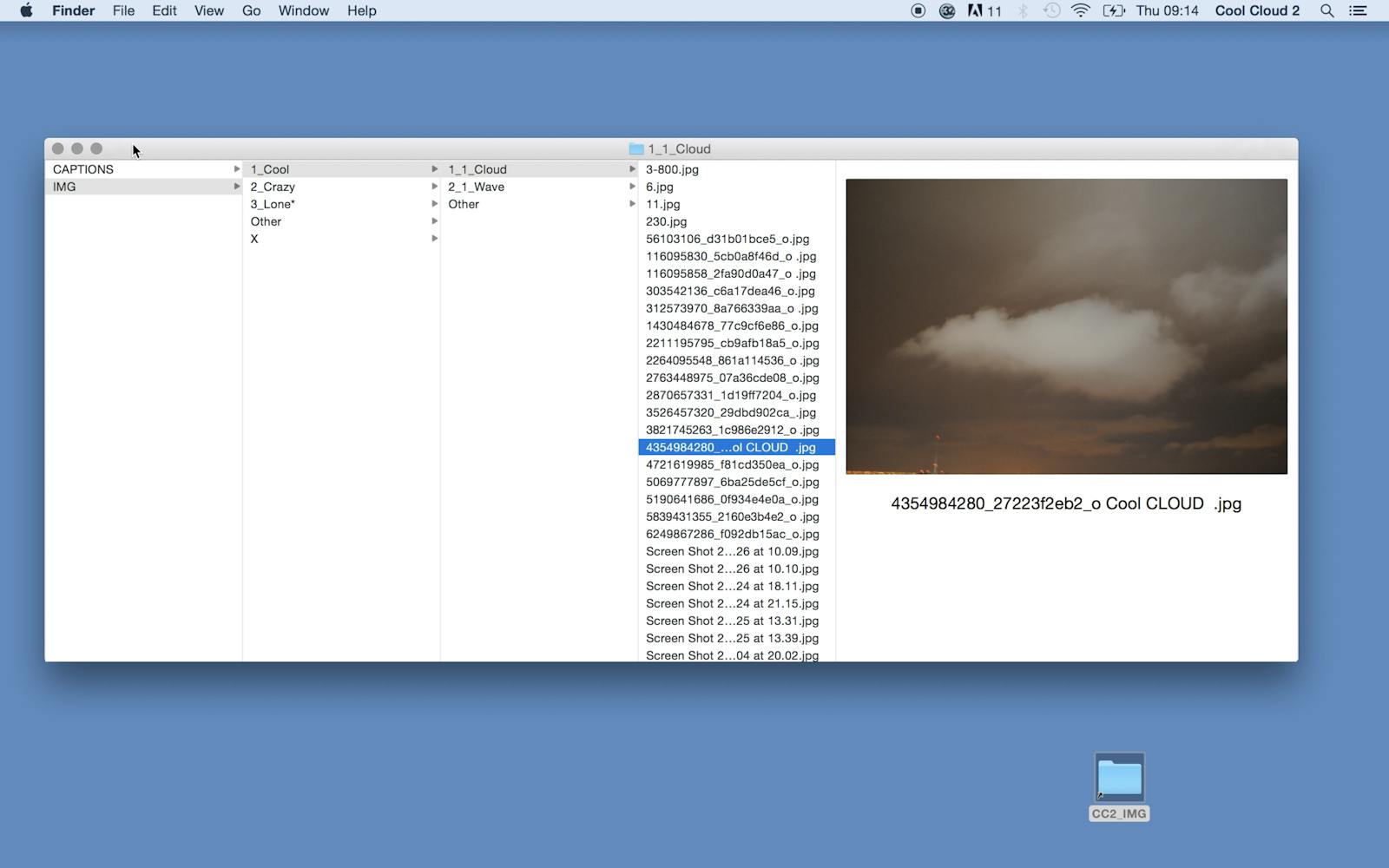Click the cloud photo preview image
Image resolution: width=1389 pixels, height=868 pixels.
pyautogui.click(x=1066, y=326)
